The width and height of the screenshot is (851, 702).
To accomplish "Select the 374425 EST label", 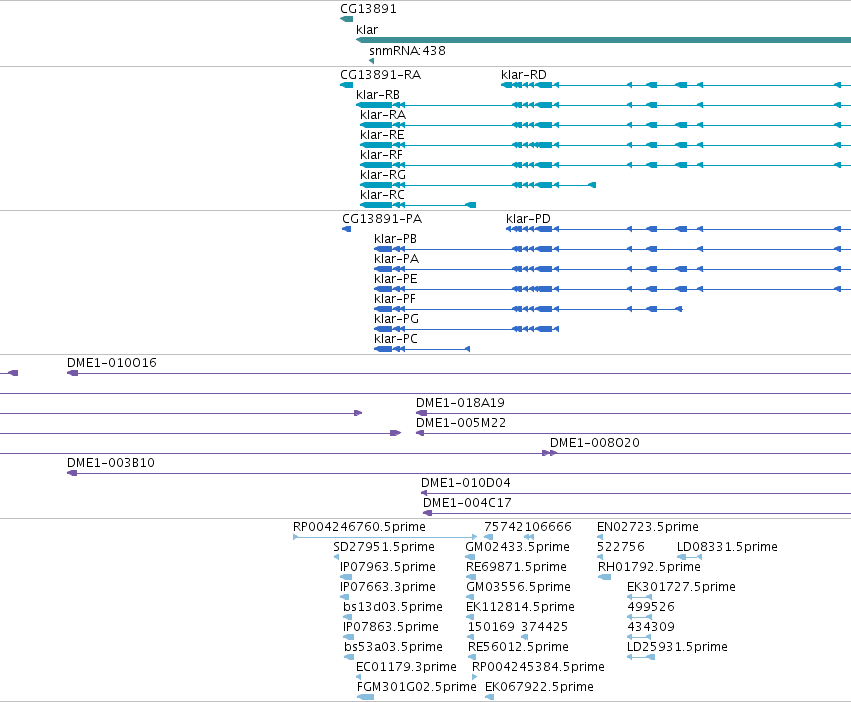I will tap(544, 627).
